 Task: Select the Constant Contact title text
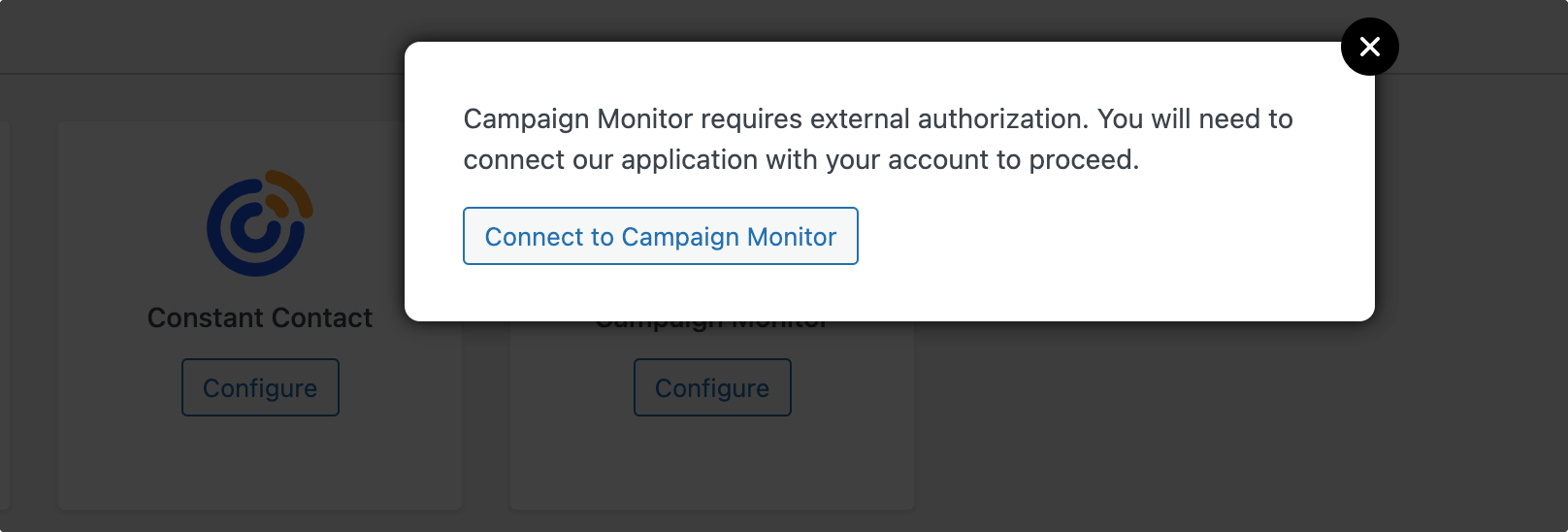(x=260, y=317)
